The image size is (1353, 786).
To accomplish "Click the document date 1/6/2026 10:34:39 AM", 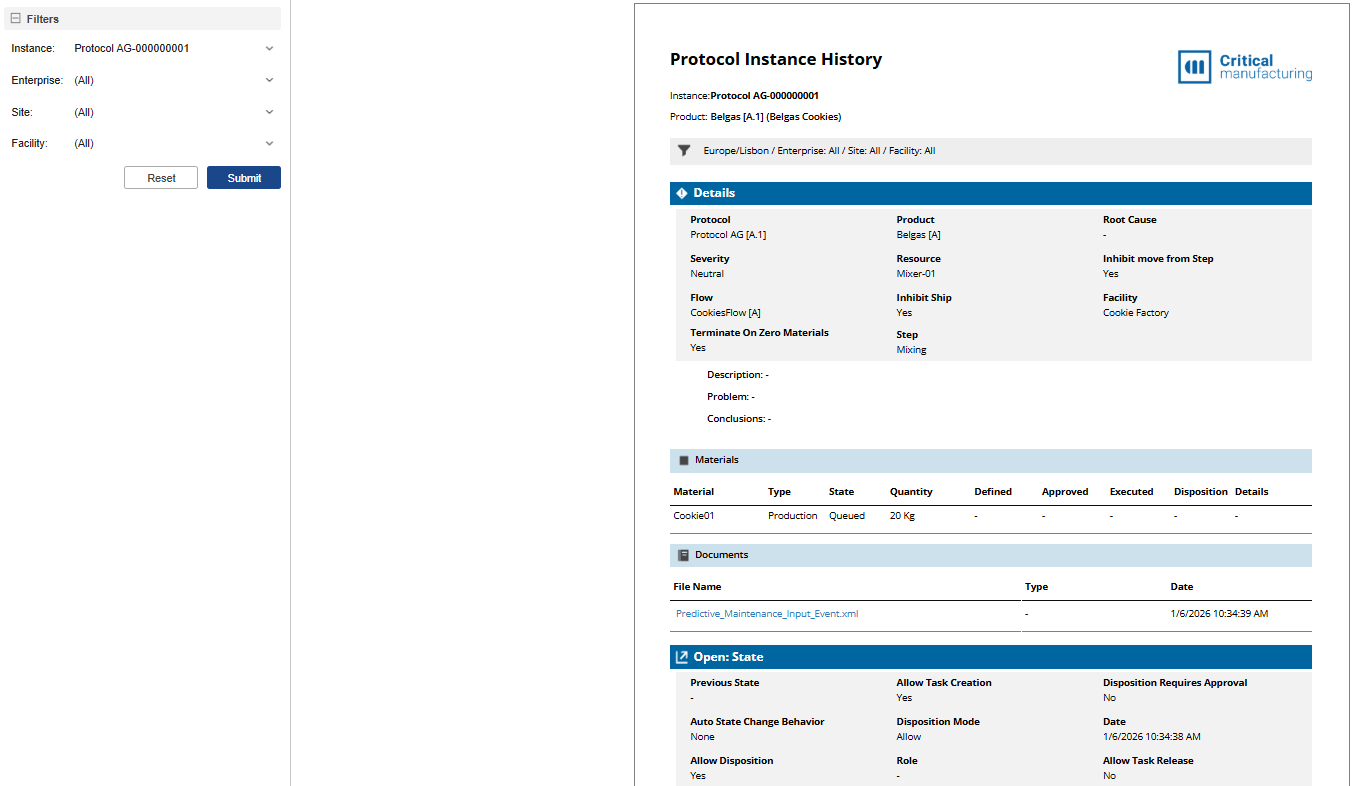I will click(x=1219, y=614).
